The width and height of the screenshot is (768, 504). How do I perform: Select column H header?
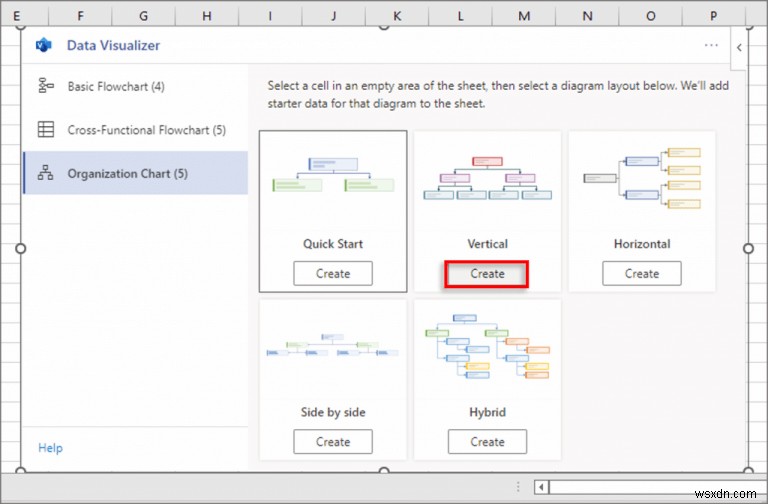click(x=207, y=16)
